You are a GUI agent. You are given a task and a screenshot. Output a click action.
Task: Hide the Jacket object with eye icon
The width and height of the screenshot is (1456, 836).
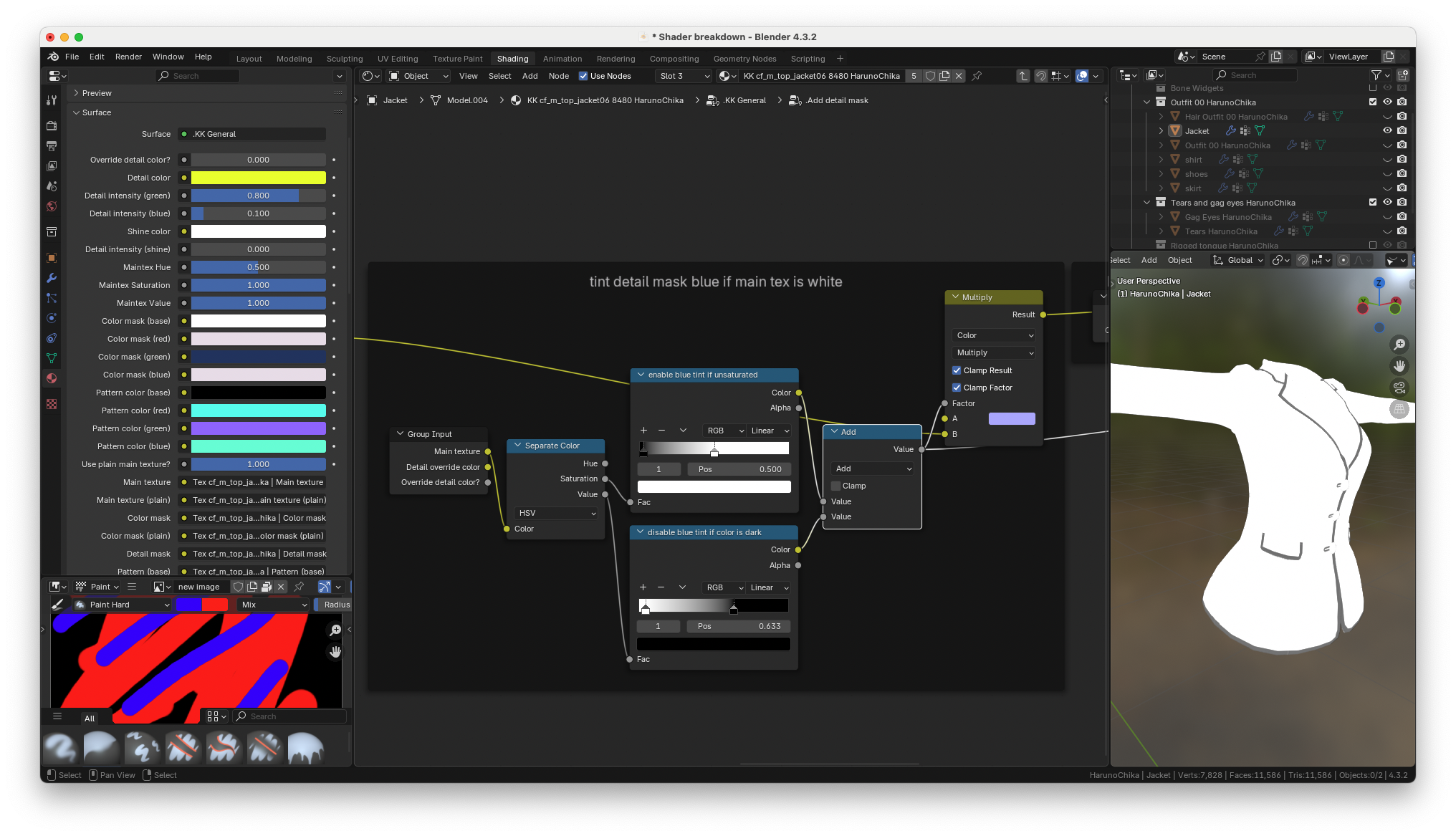coord(1387,130)
